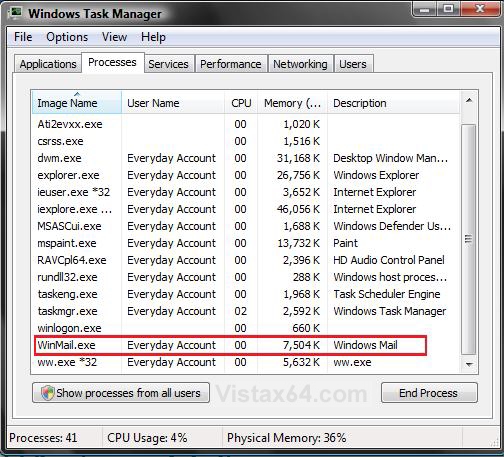Click the scrollbar up arrow
The image size is (504, 457).
[469, 101]
